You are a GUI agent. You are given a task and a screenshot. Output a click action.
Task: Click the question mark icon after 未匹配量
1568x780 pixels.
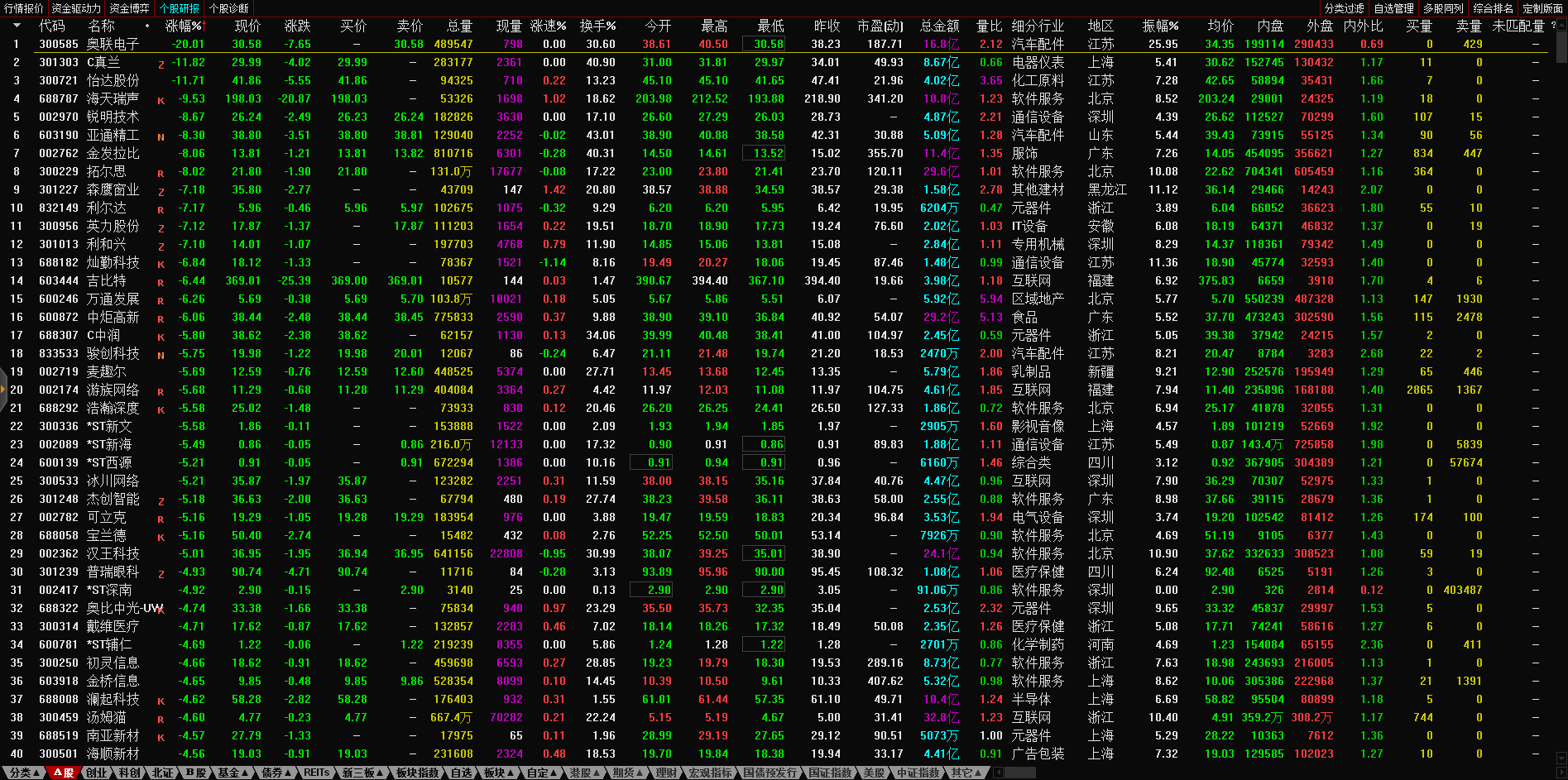(1553, 26)
